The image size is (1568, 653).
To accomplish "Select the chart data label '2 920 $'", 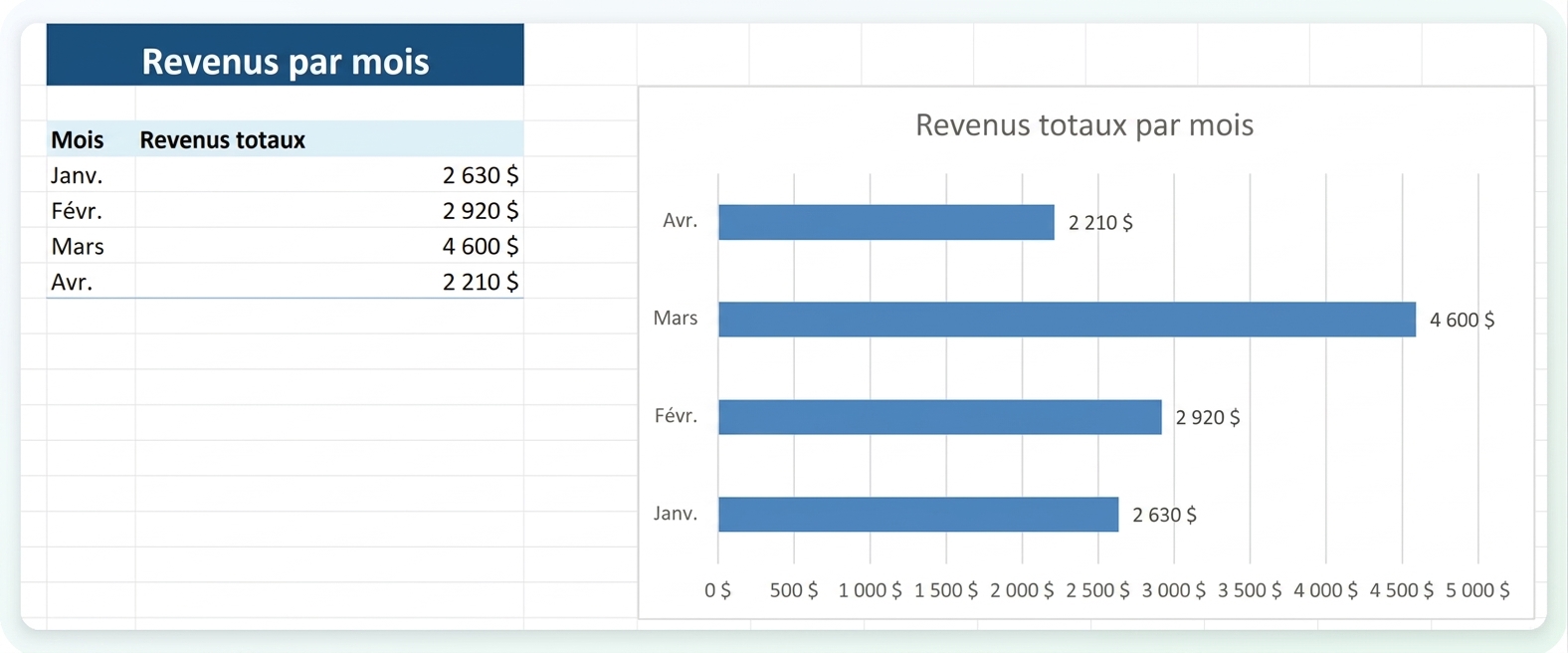I will click(x=1208, y=418).
